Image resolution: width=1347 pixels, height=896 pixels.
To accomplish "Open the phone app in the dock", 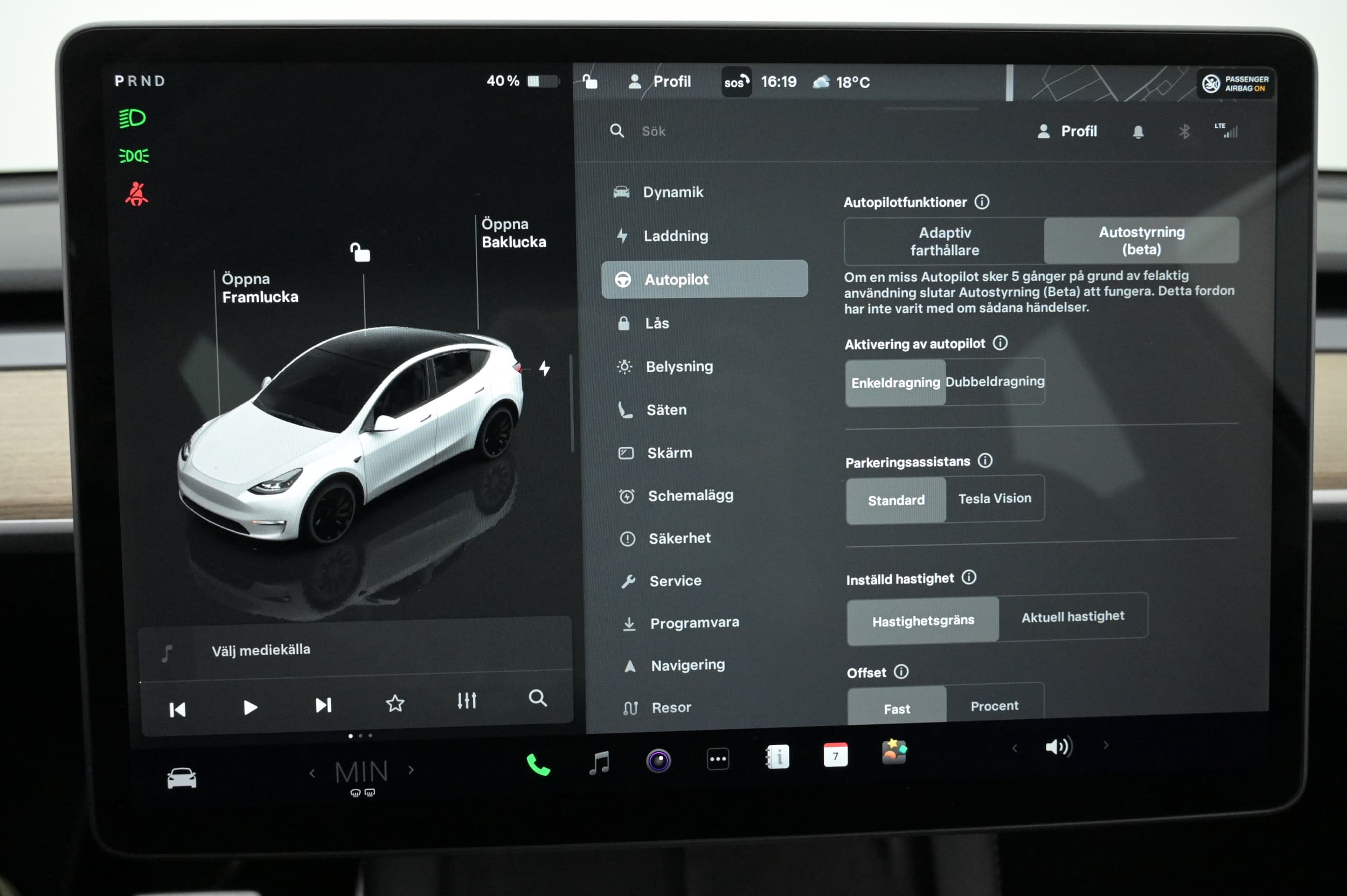I will coord(538,765).
